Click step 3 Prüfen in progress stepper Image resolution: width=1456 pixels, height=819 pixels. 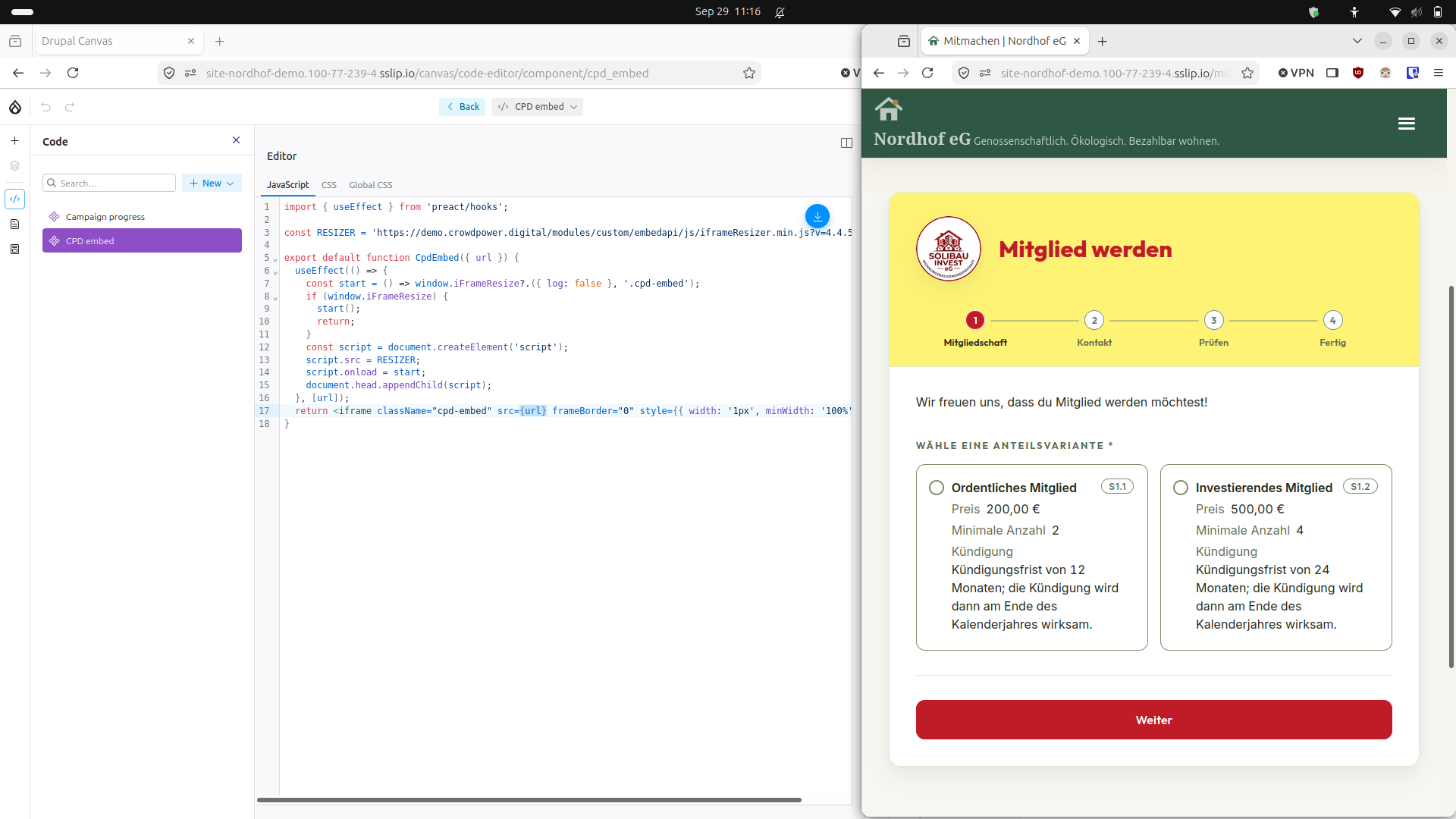coord(1213,330)
